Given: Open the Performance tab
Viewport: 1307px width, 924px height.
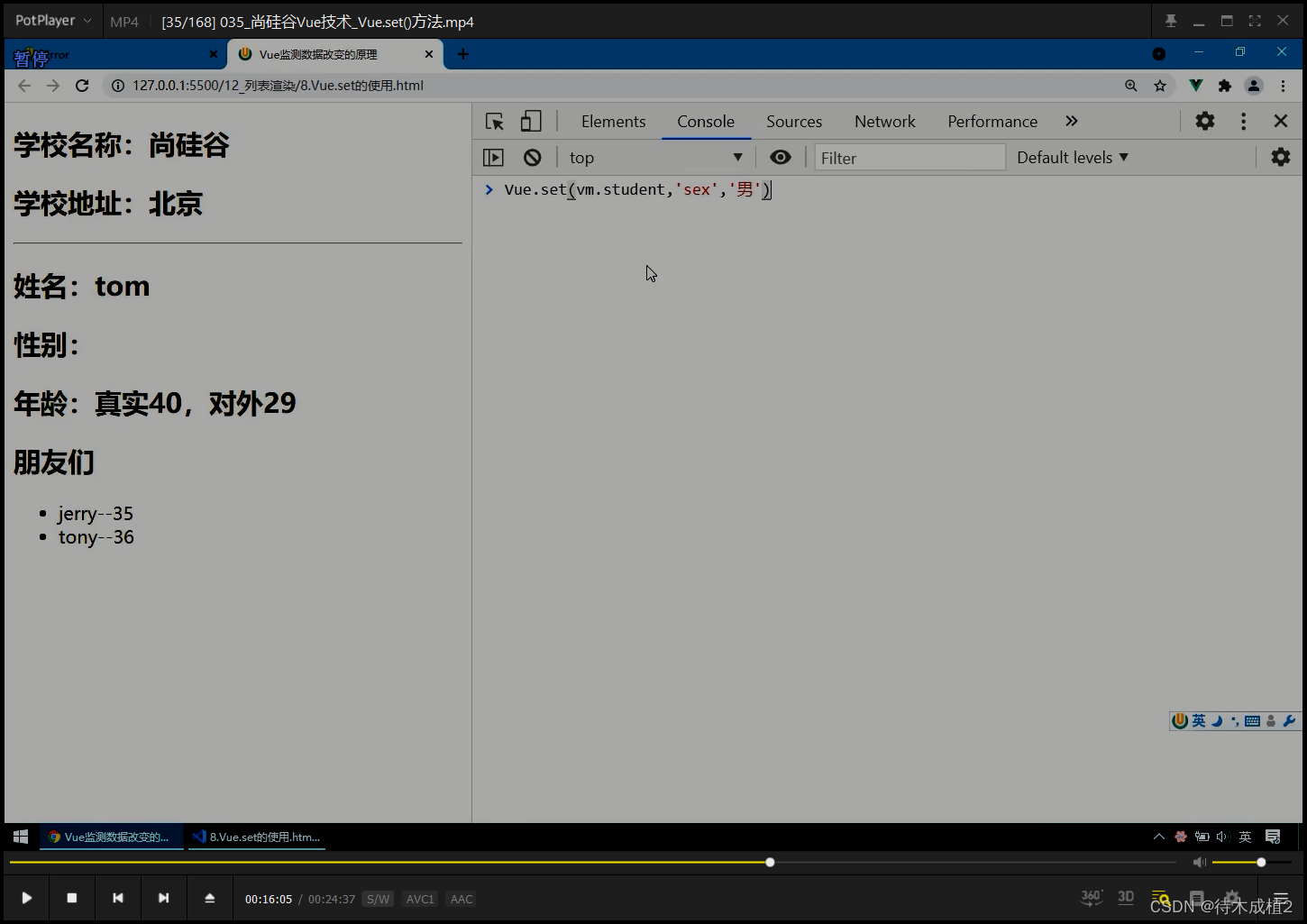Looking at the screenshot, I should (992, 122).
